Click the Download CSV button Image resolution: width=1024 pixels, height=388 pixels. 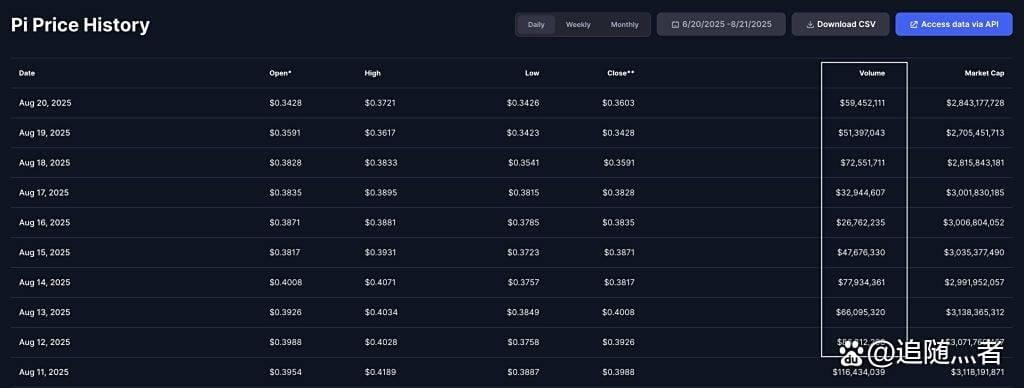pyautogui.click(x=840, y=24)
